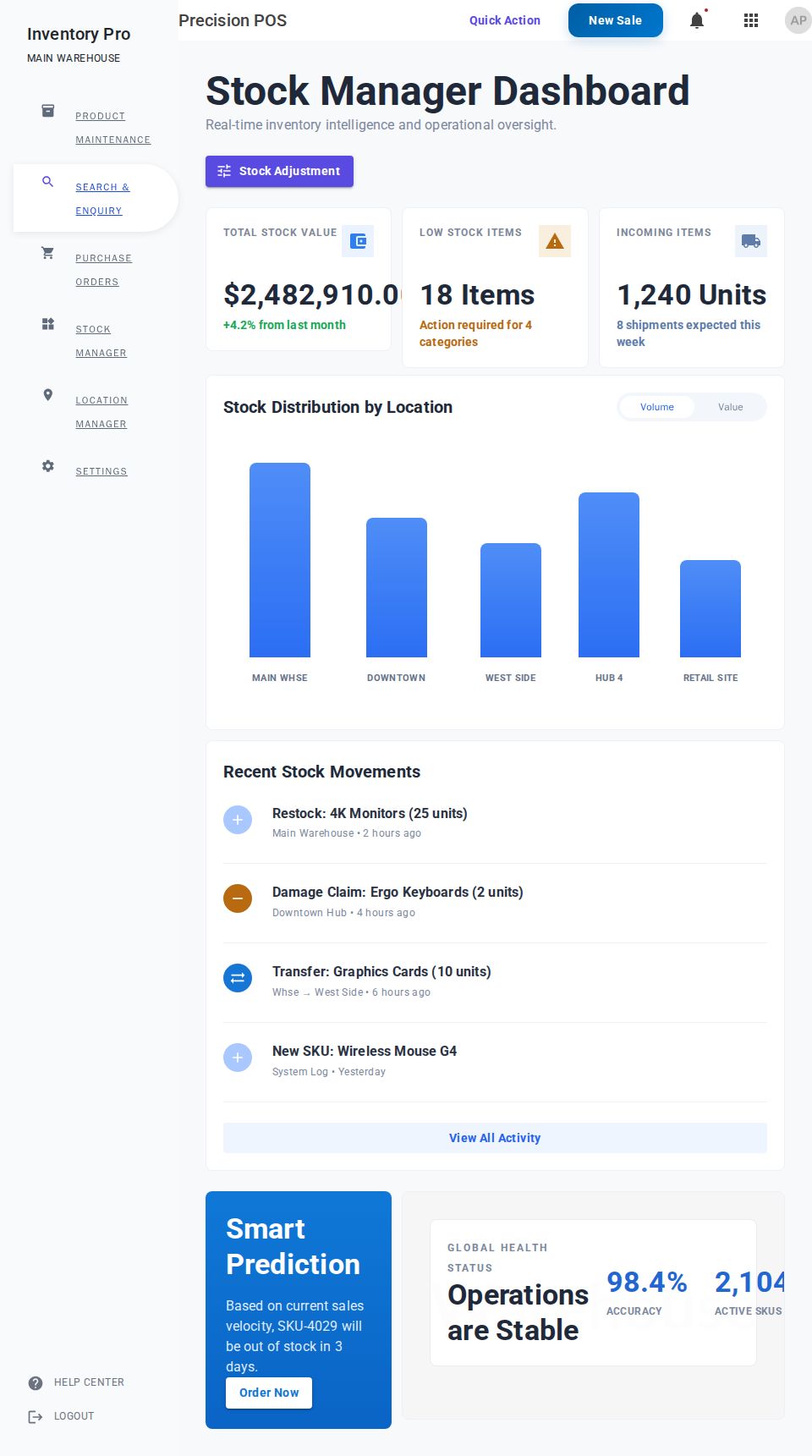
Task: Click the Logout arrow icon
Action: (x=36, y=1417)
